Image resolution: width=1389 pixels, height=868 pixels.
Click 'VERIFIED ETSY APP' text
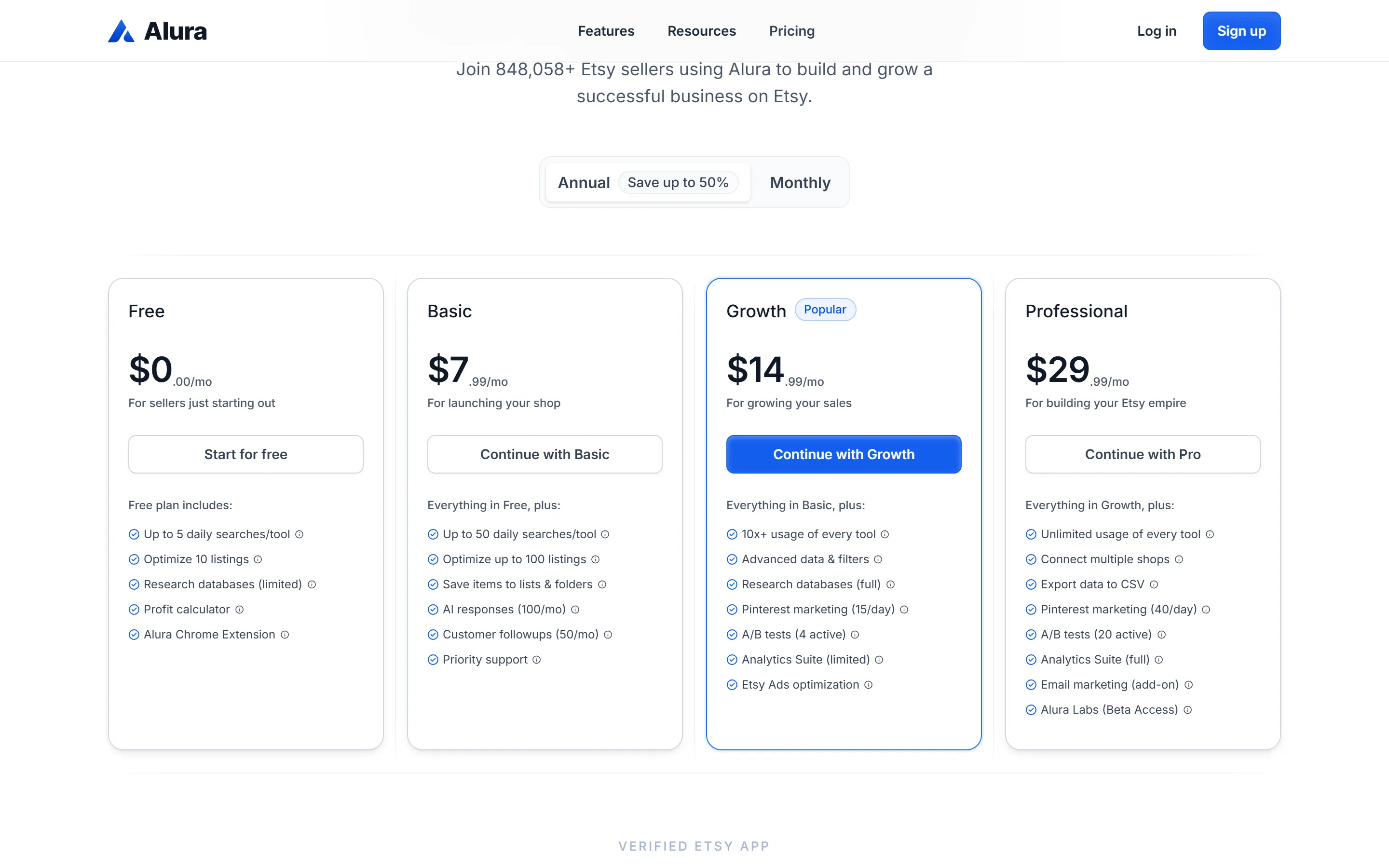coord(694,846)
